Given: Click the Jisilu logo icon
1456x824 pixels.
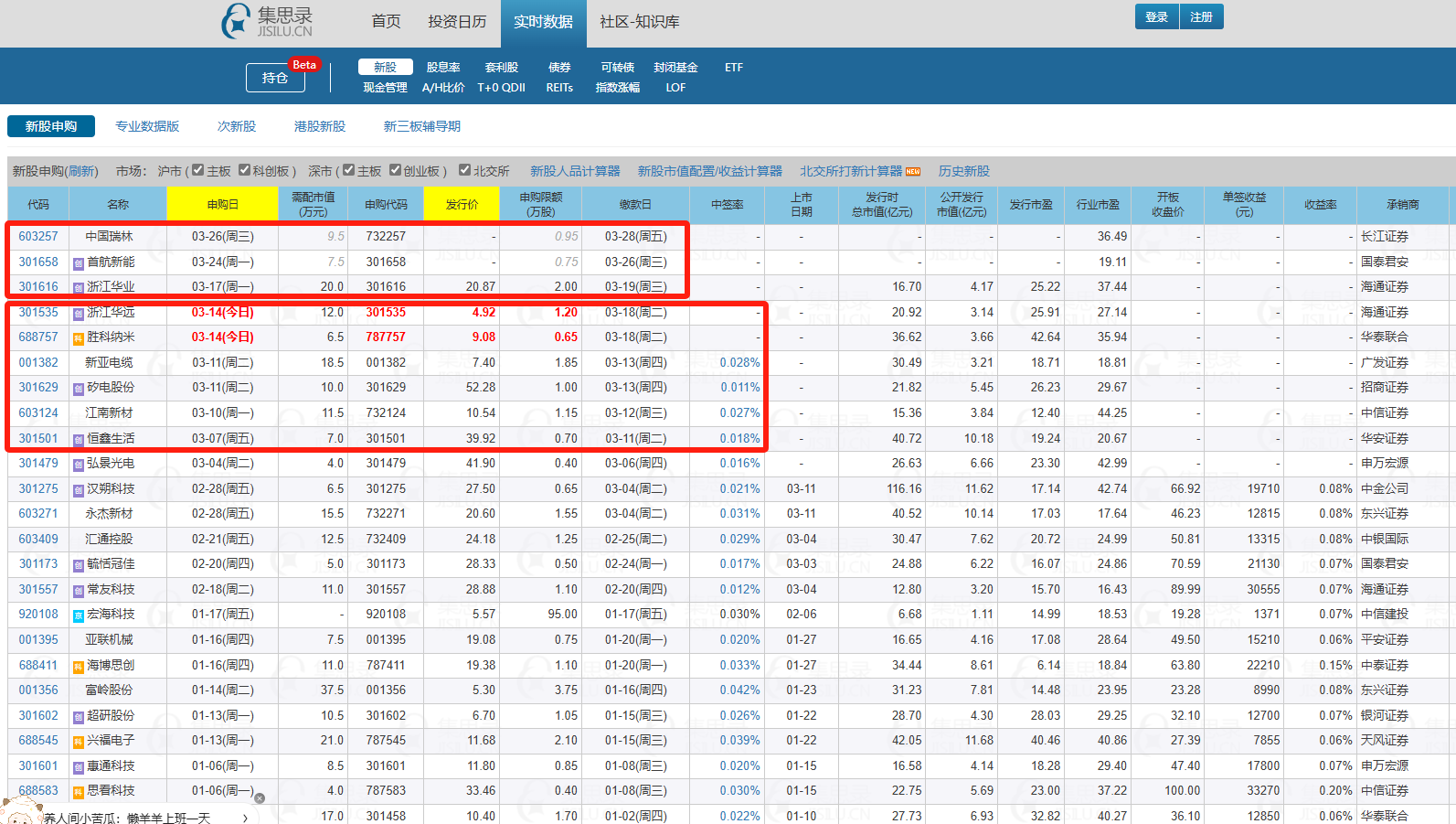Looking at the screenshot, I should tap(236, 21).
